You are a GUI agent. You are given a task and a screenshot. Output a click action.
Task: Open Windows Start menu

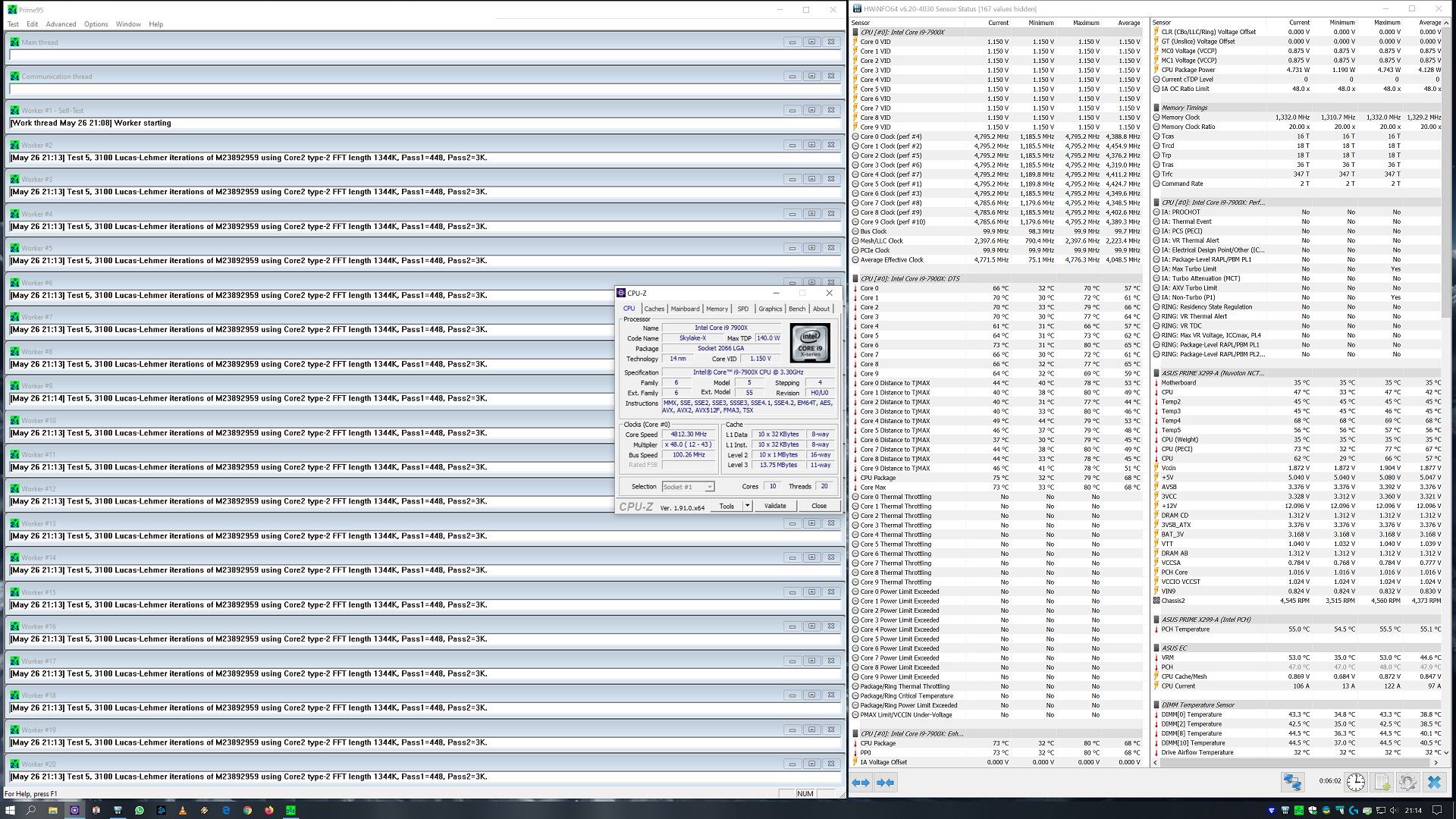[x=10, y=810]
